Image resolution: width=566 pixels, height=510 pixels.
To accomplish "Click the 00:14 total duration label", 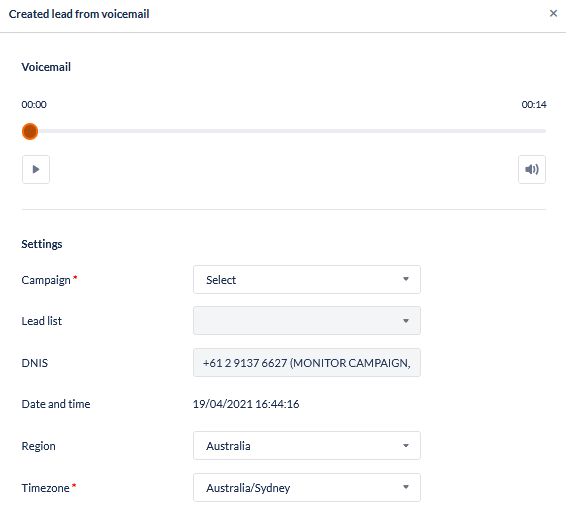I will [x=534, y=105].
